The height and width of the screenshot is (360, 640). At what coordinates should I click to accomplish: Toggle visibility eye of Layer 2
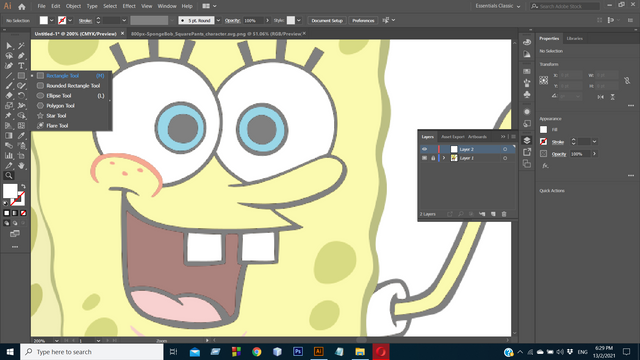tap(424, 149)
